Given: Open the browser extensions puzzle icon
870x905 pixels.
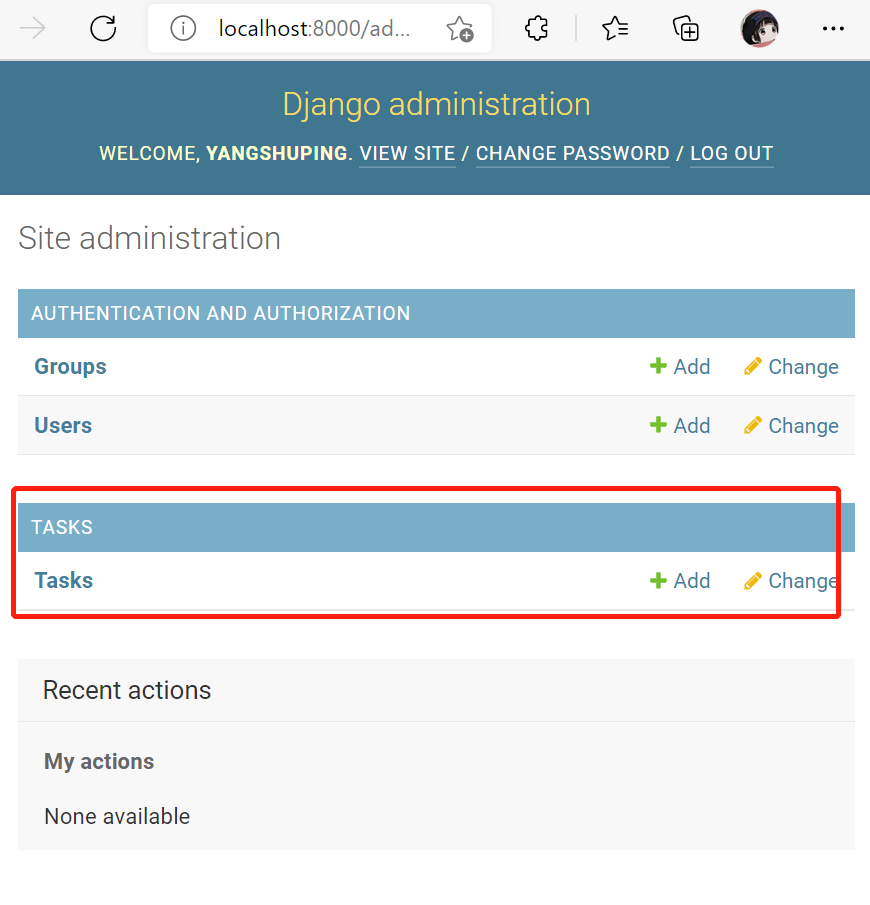Looking at the screenshot, I should [x=536, y=28].
